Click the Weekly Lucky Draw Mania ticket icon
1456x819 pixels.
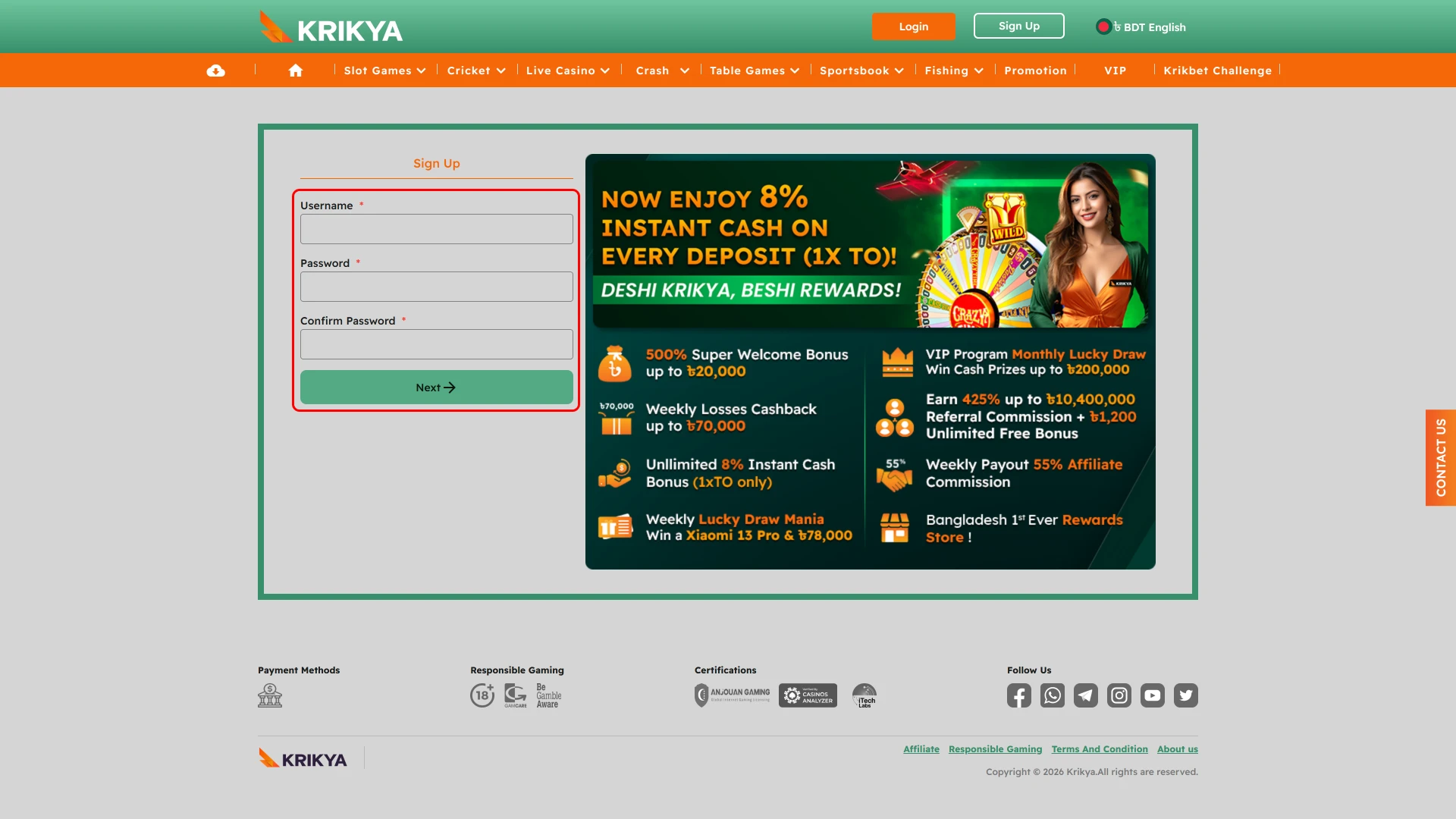point(615,526)
